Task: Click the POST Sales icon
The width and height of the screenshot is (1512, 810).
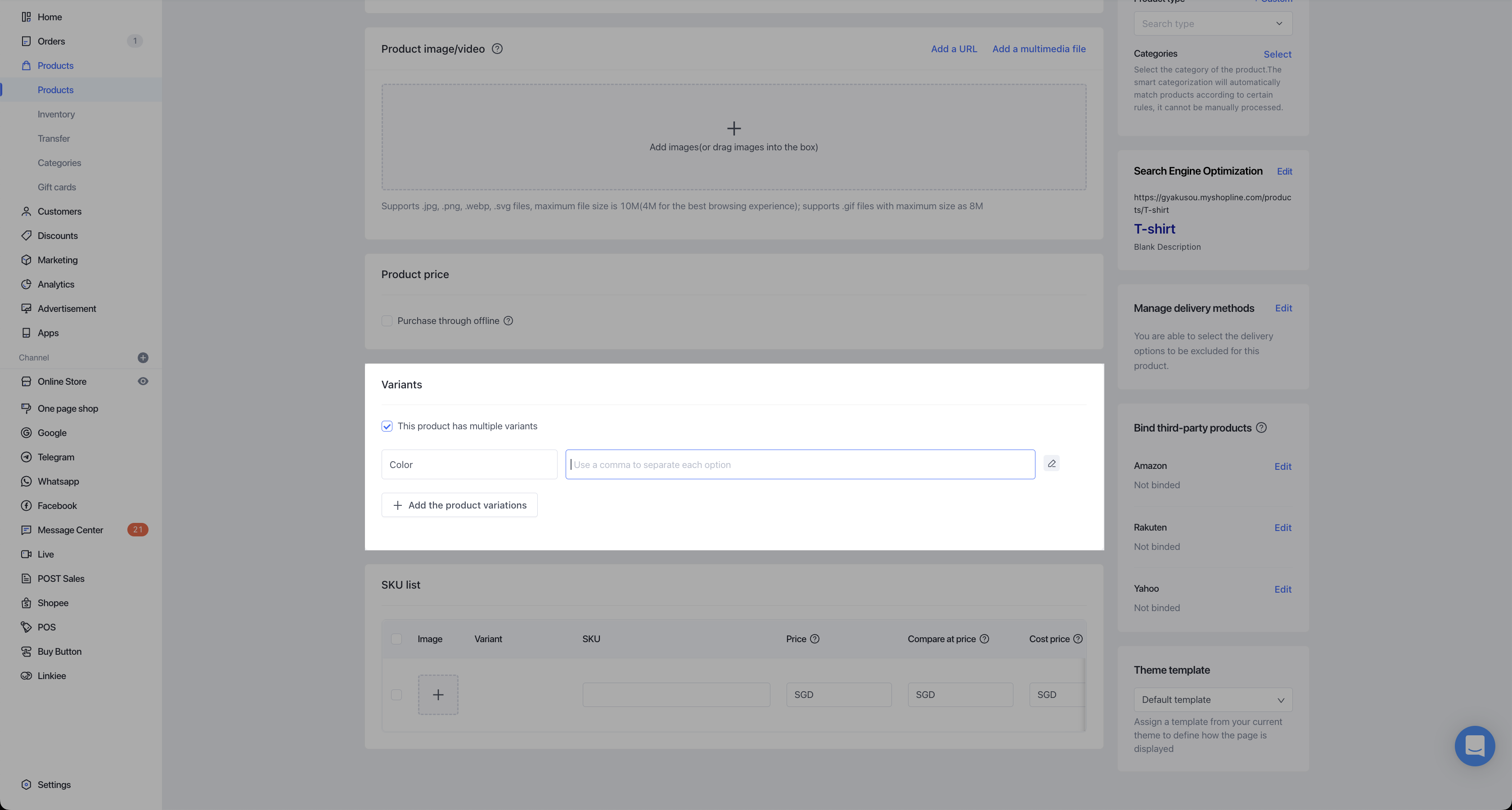Action: point(26,579)
